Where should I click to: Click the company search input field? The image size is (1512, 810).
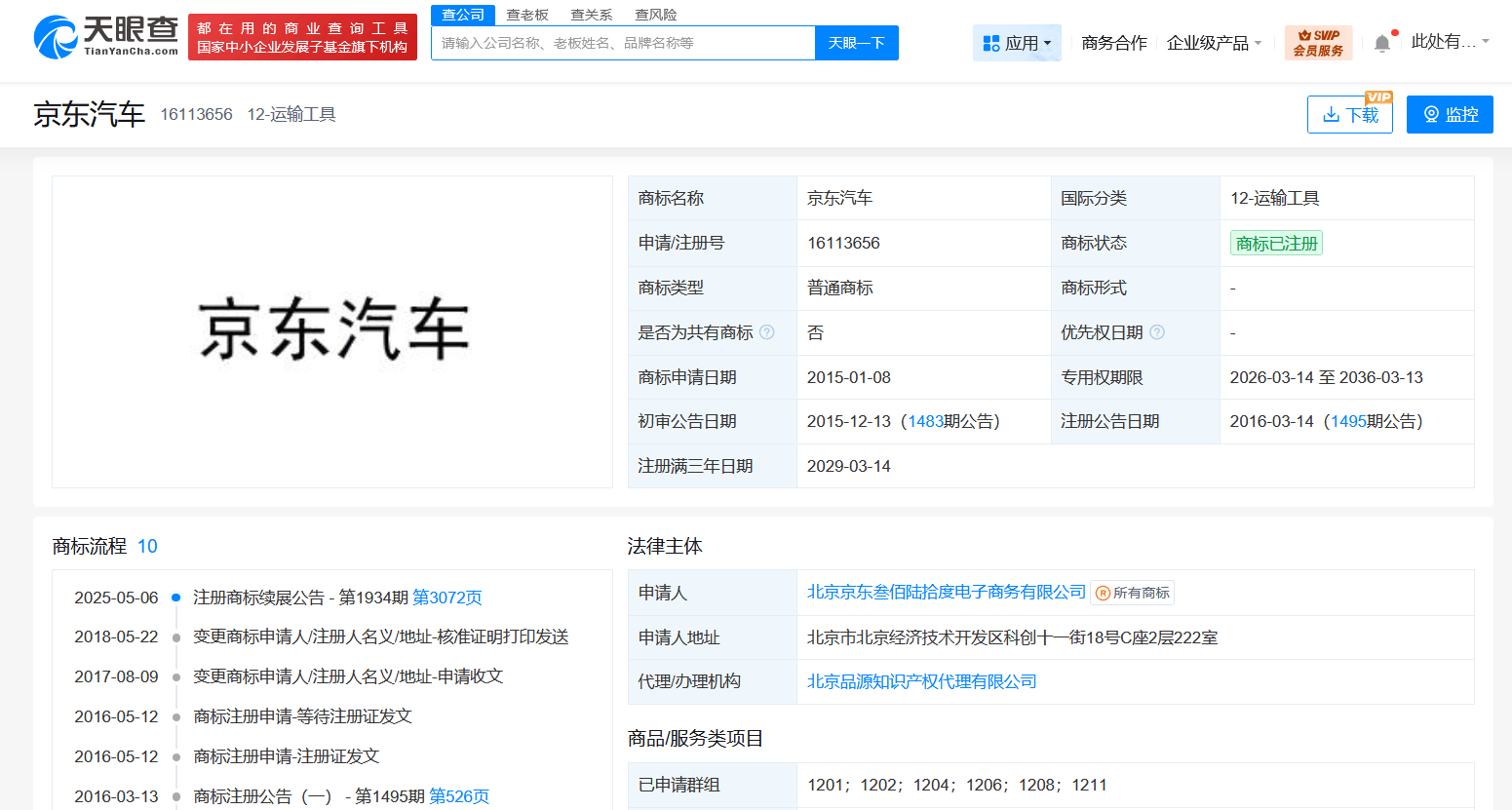click(622, 43)
